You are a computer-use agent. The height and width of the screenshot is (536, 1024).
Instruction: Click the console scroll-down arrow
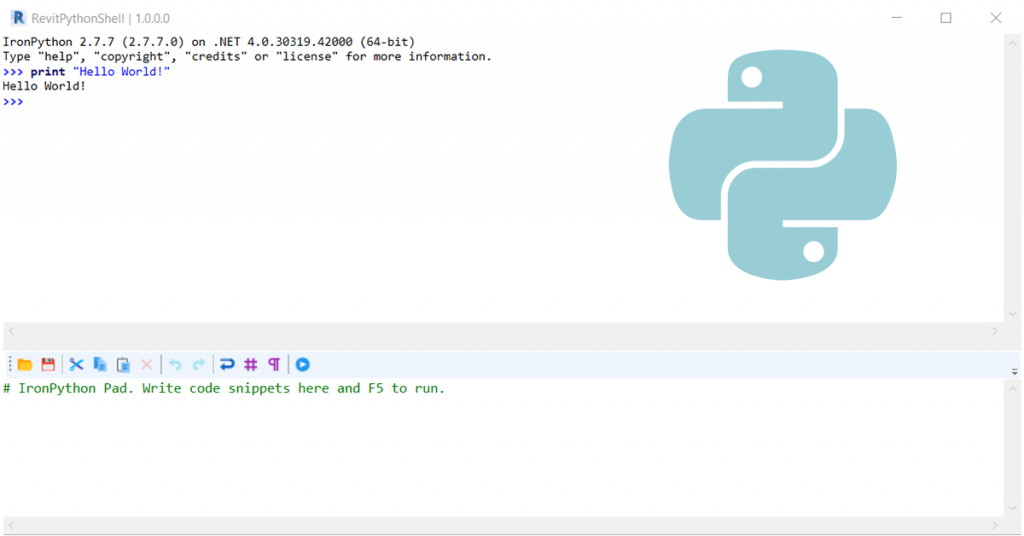1012,314
